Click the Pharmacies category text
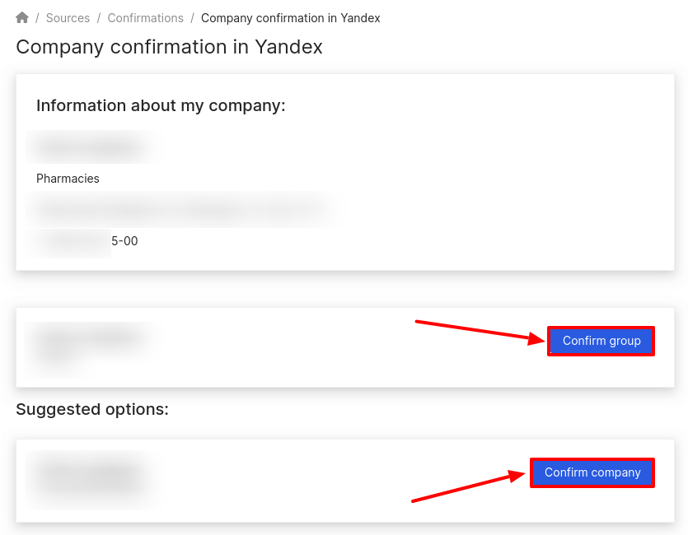 (68, 179)
